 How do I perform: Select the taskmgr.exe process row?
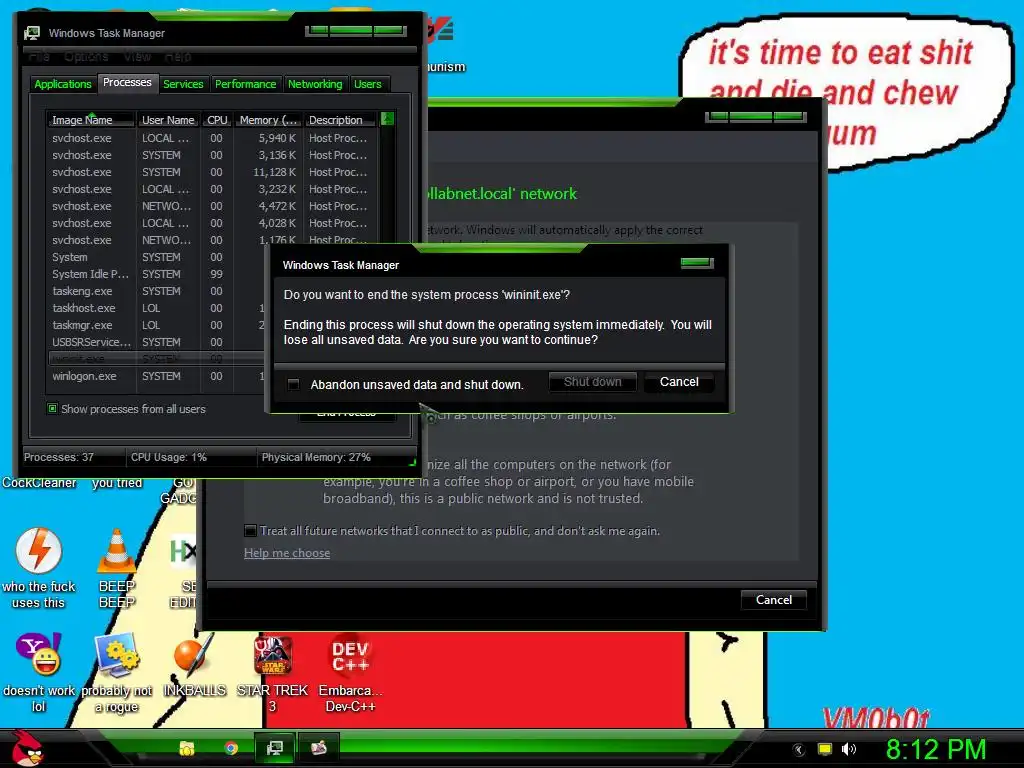click(x=157, y=325)
